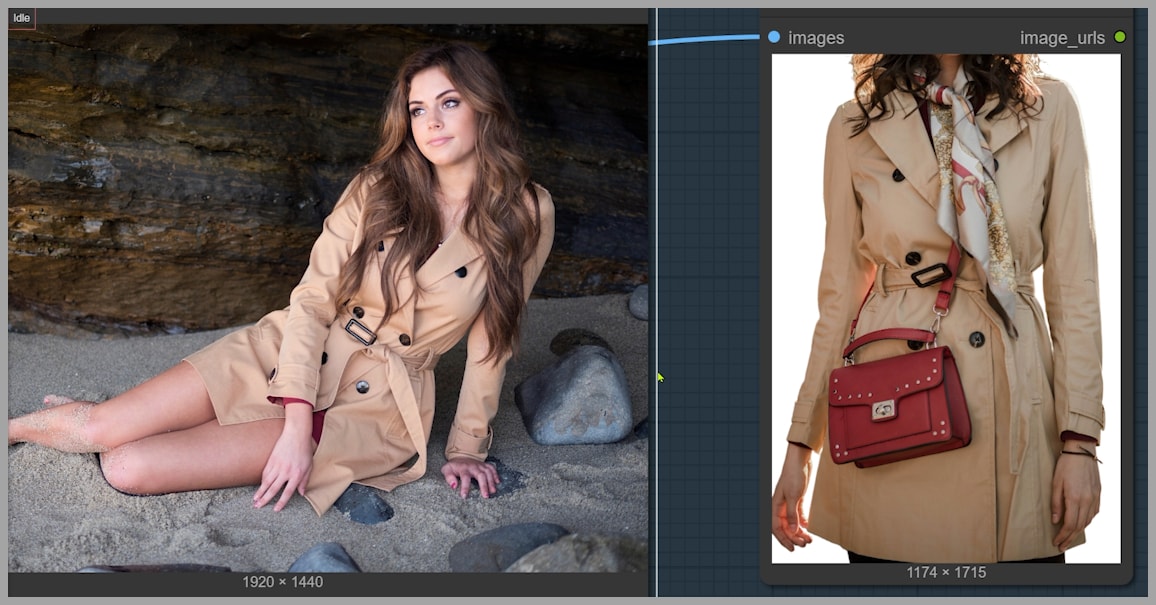The image size is (1156, 605).
Task: Click the coat belt buckle in beach photo
Action: coord(360,330)
